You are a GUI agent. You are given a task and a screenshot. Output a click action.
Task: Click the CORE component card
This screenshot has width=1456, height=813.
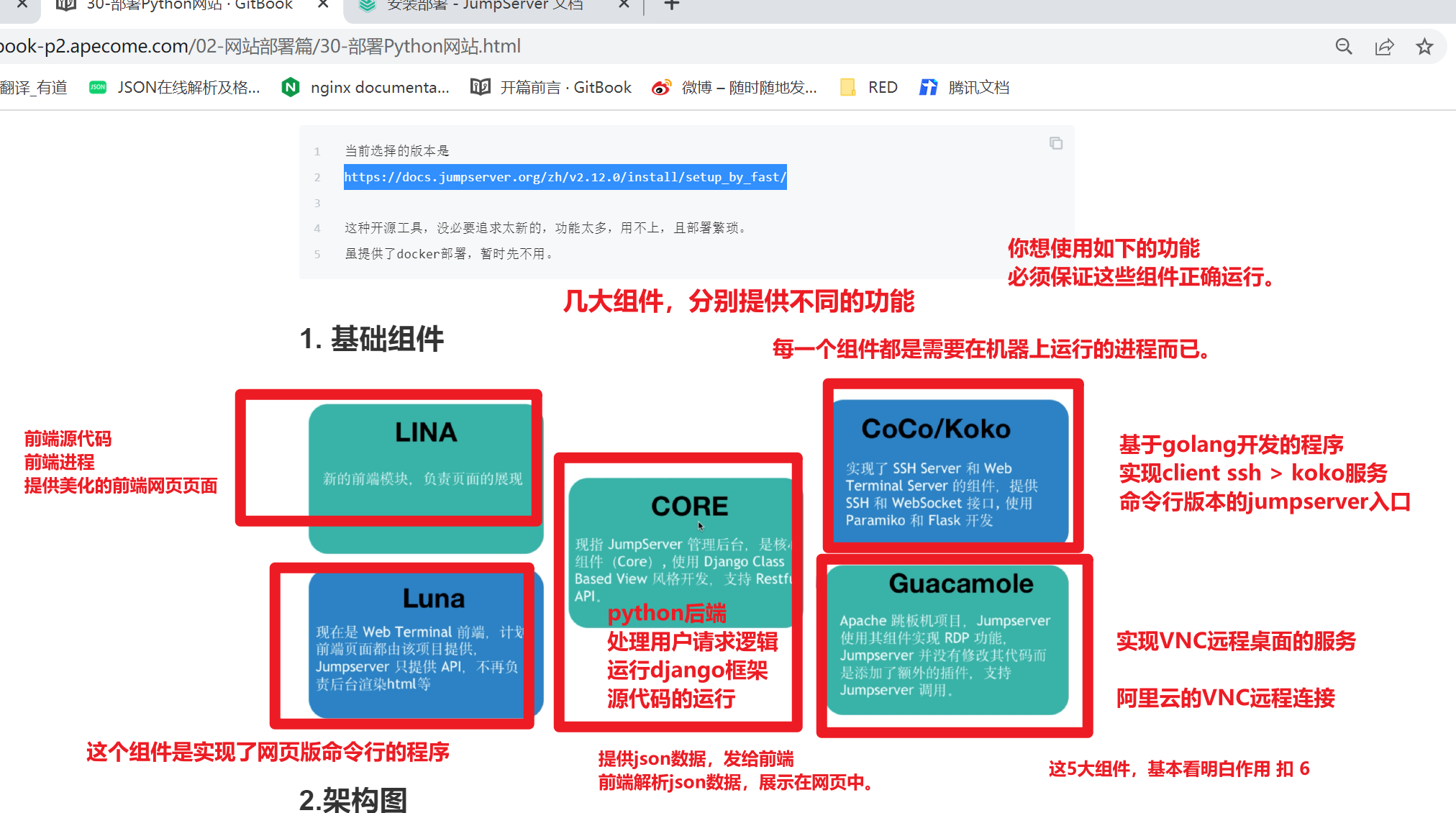[684, 553]
